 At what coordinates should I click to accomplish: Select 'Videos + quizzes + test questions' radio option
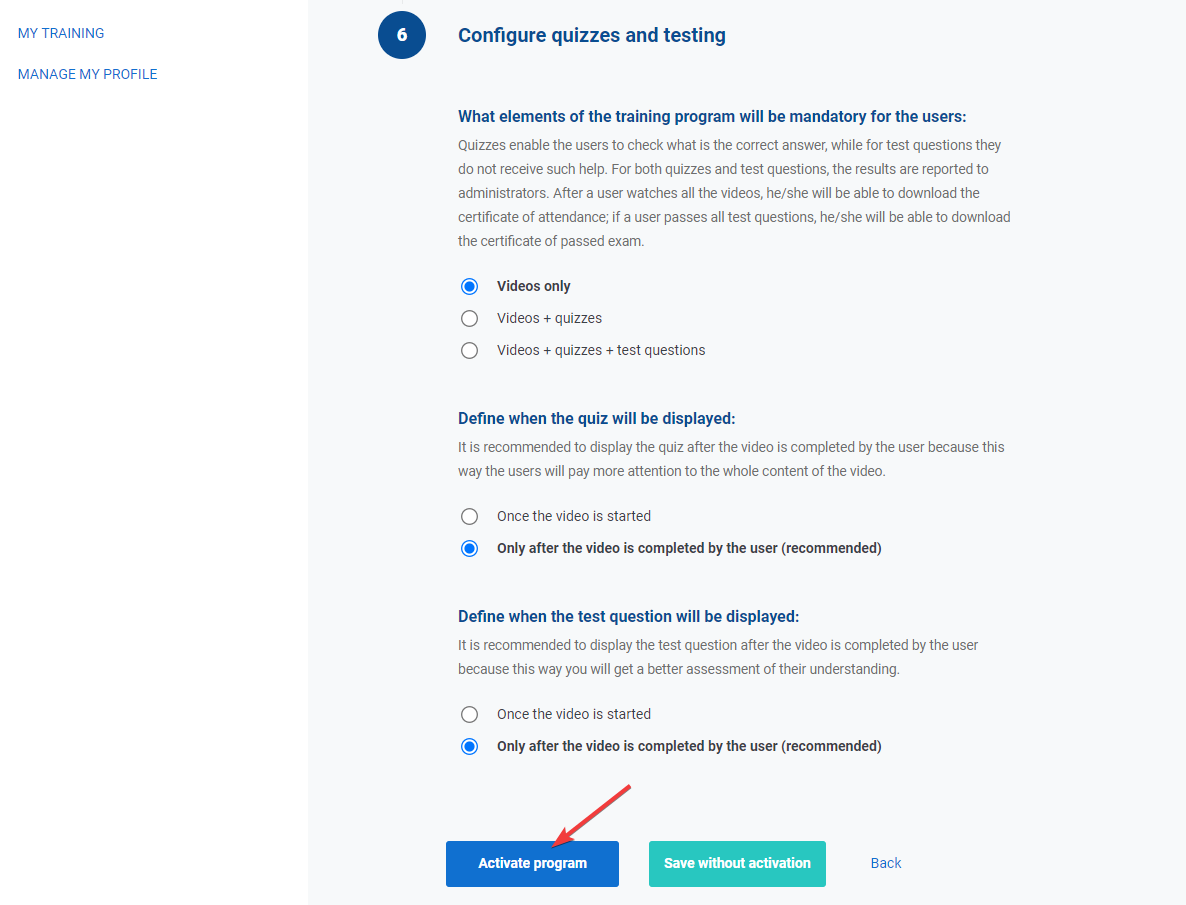point(470,350)
